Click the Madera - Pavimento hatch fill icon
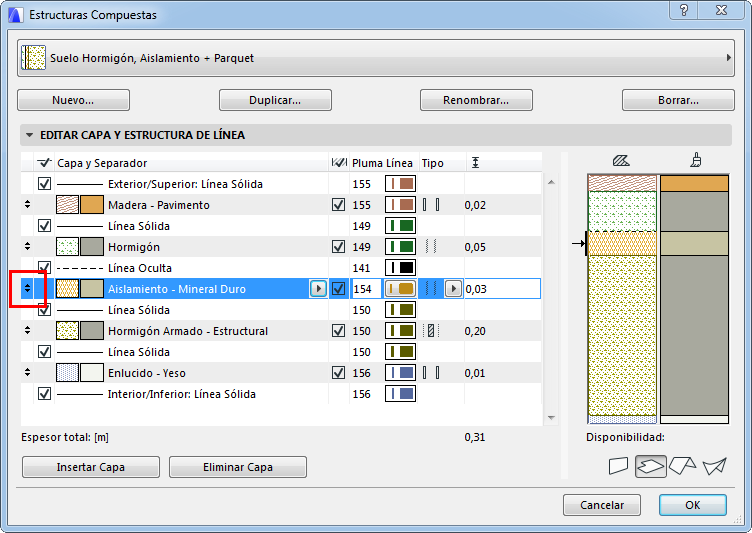This screenshot has height=533, width=752. pos(68,205)
